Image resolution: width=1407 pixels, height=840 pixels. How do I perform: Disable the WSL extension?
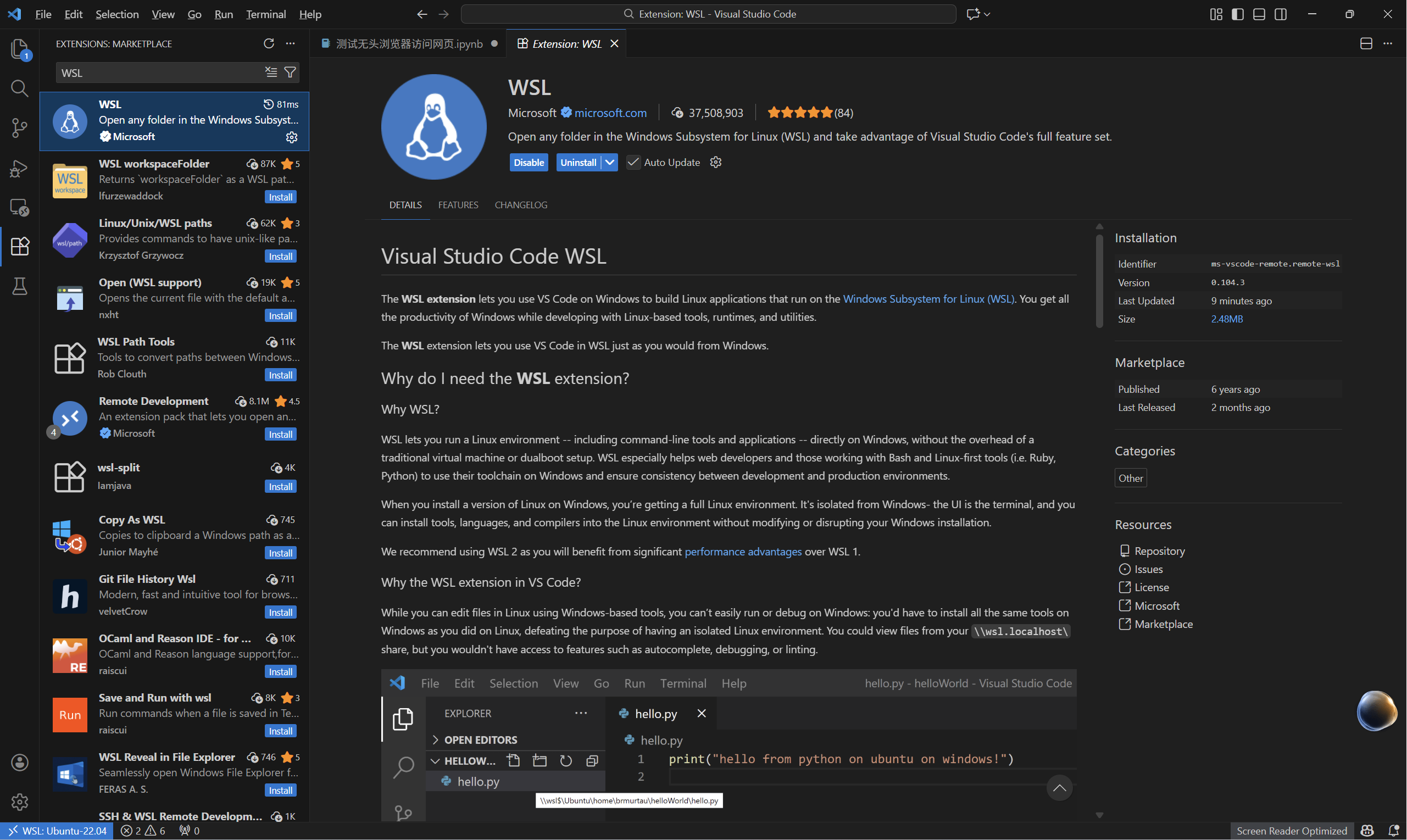529,163
